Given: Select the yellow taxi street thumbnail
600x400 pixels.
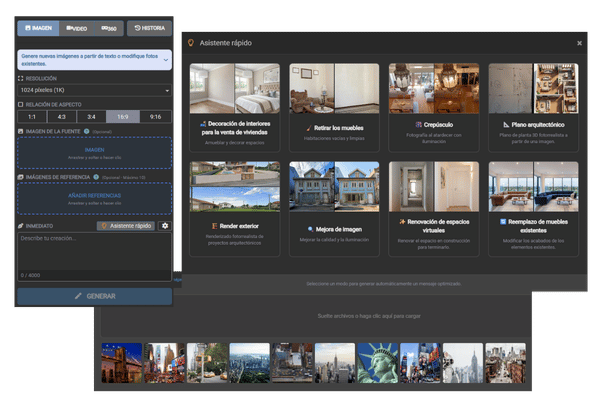Looking at the screenshot, I should pos(207,363).
